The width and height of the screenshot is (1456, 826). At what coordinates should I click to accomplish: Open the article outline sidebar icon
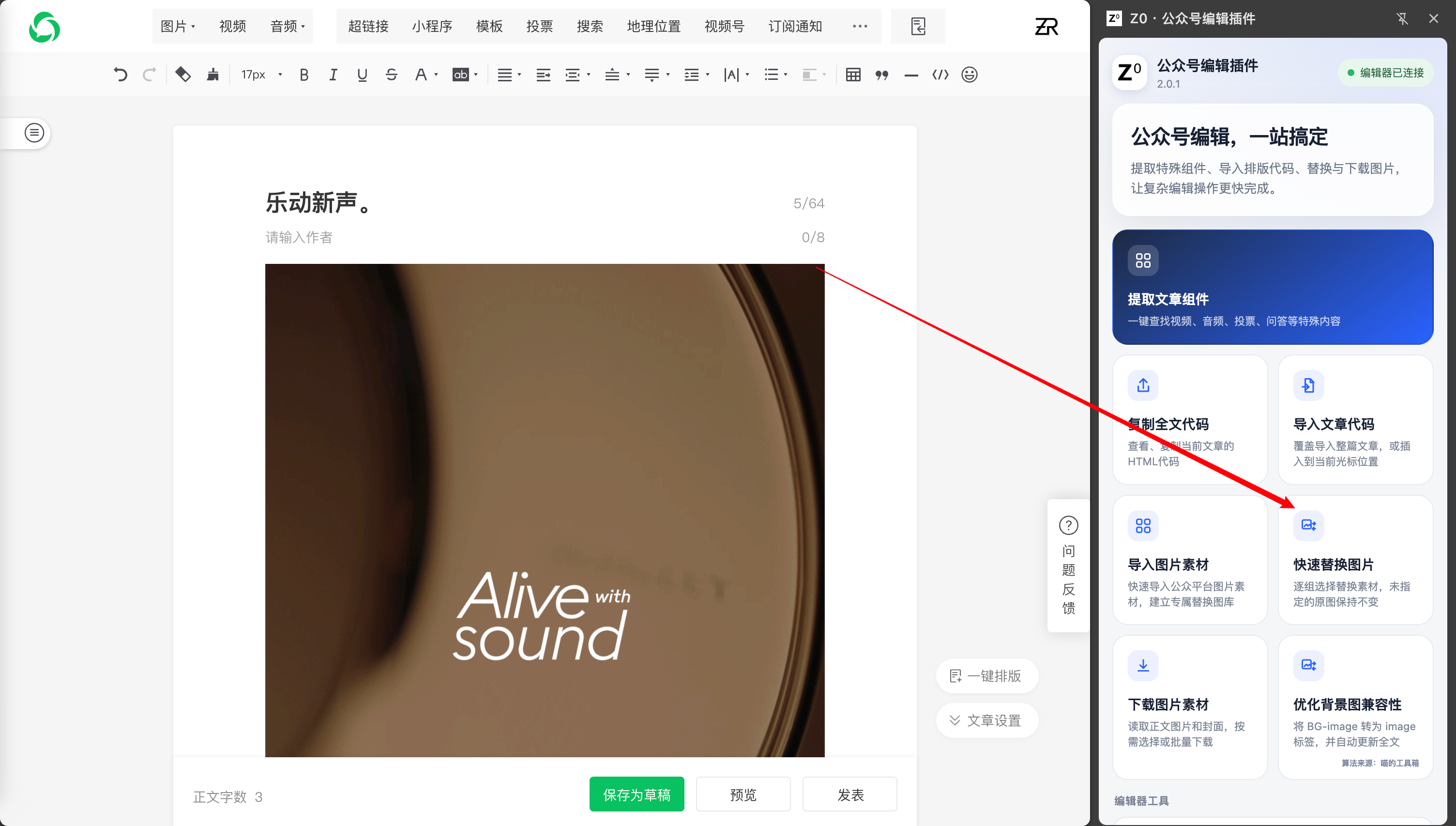click(34, 133)
